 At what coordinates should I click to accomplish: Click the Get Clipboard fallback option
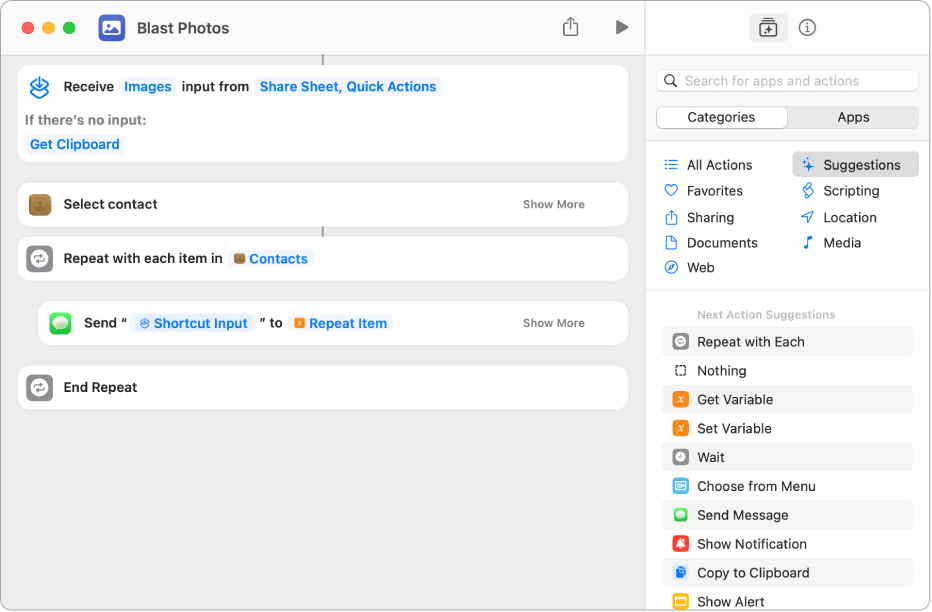[75, 144]
